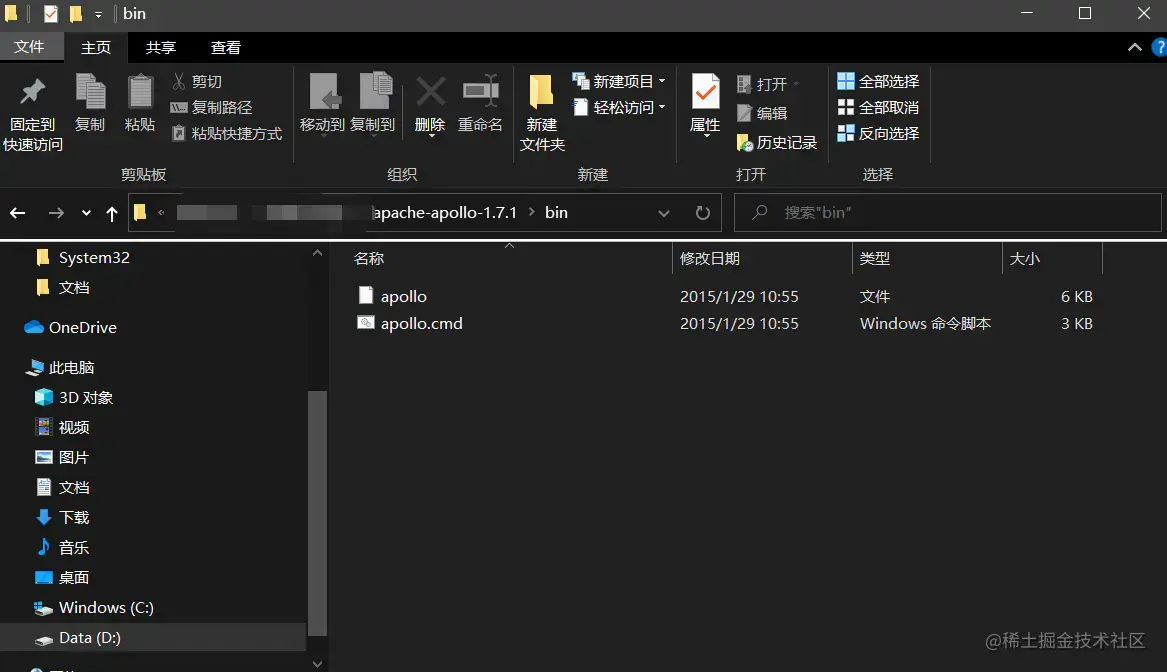Image resolution: width=1167 pixels, height=672 pixels.
Task: Click the navigation pane scrollbar thumb
Action: 317,513
